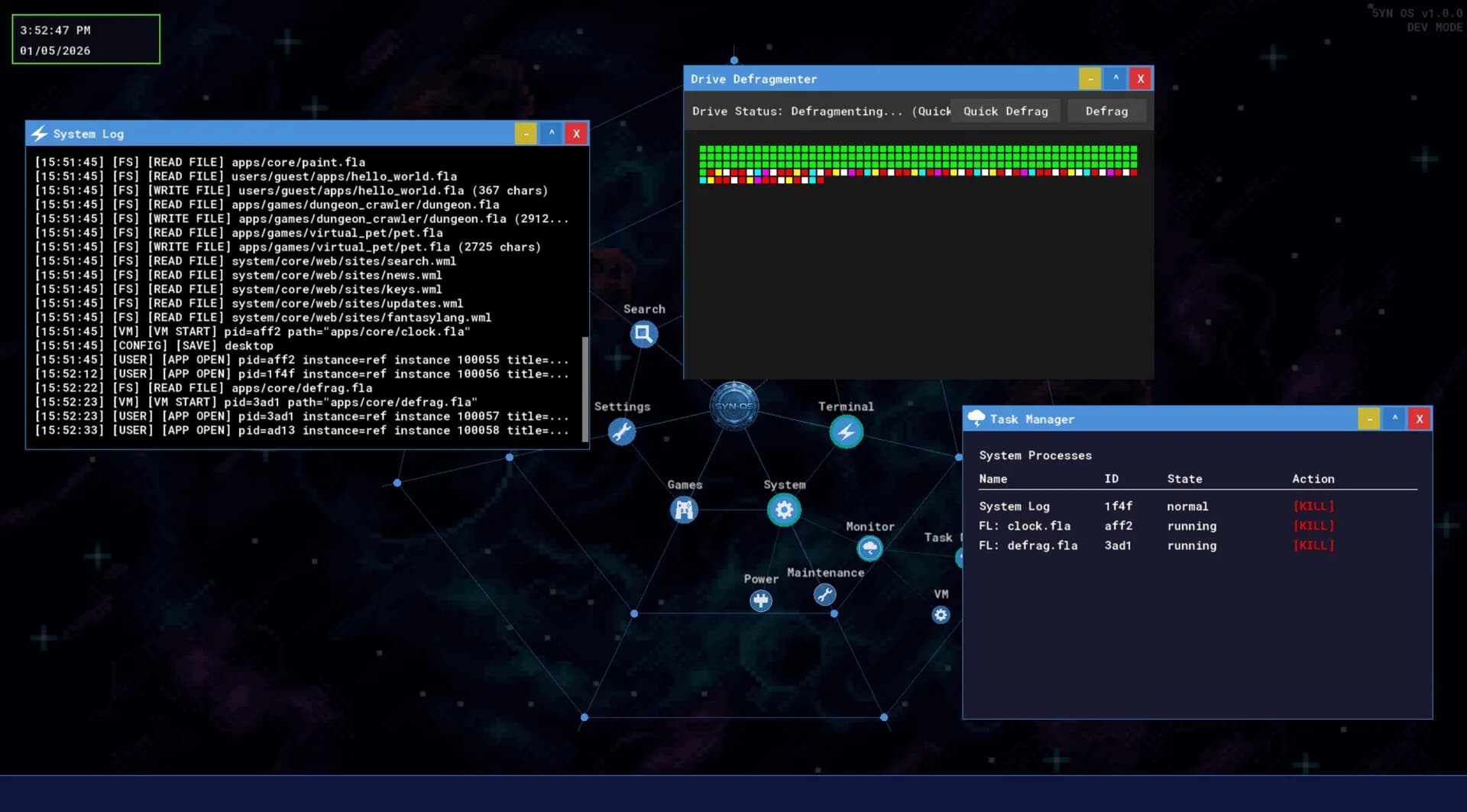This screenshot has width=1467, height=812.
Task: Minimize the Task Manager window
Action: (x=1368, y=419)
